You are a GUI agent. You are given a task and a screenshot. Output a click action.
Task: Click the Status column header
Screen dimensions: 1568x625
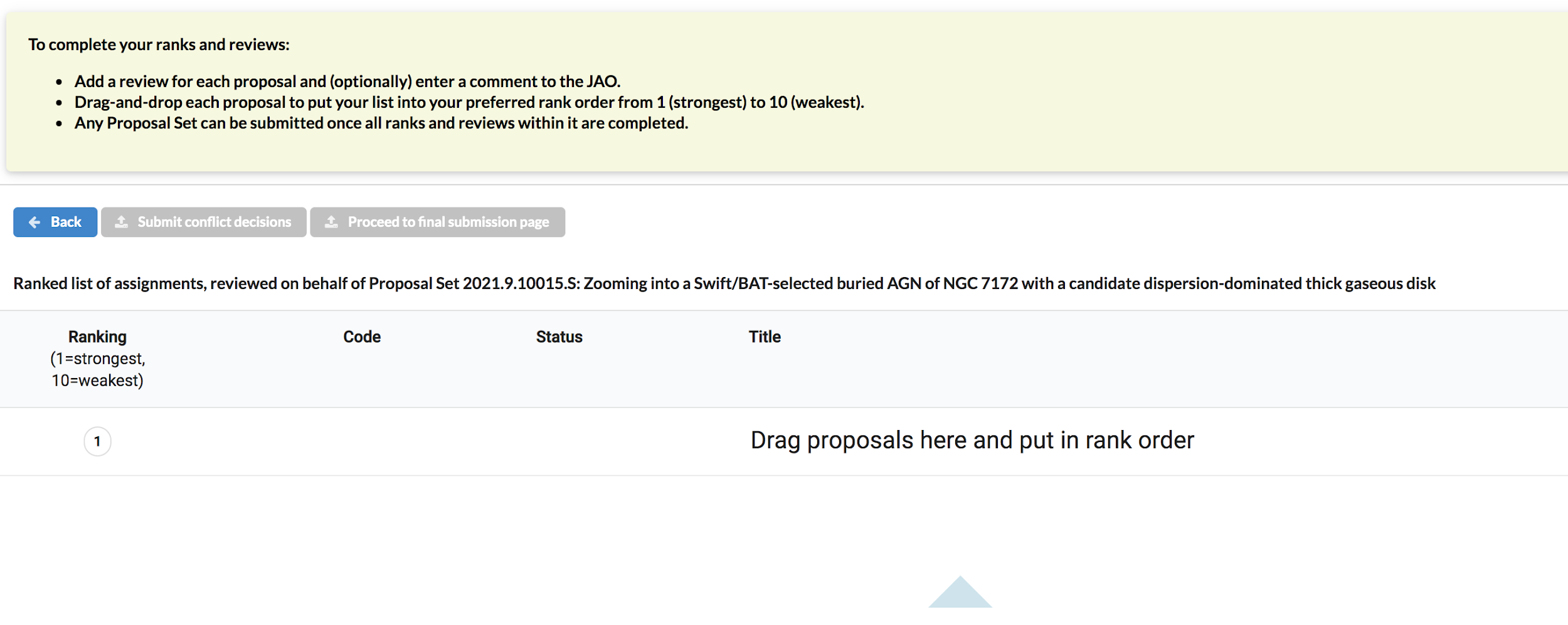coord(559,337)
